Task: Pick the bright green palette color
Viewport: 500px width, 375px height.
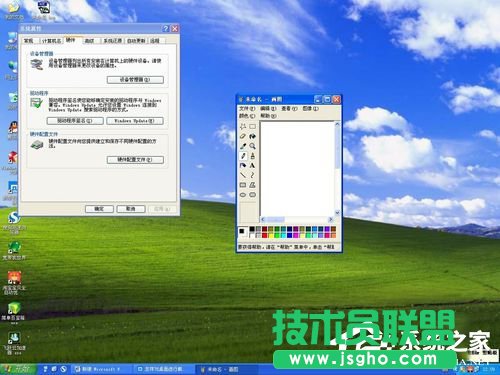Action: (x=277, y=236)
